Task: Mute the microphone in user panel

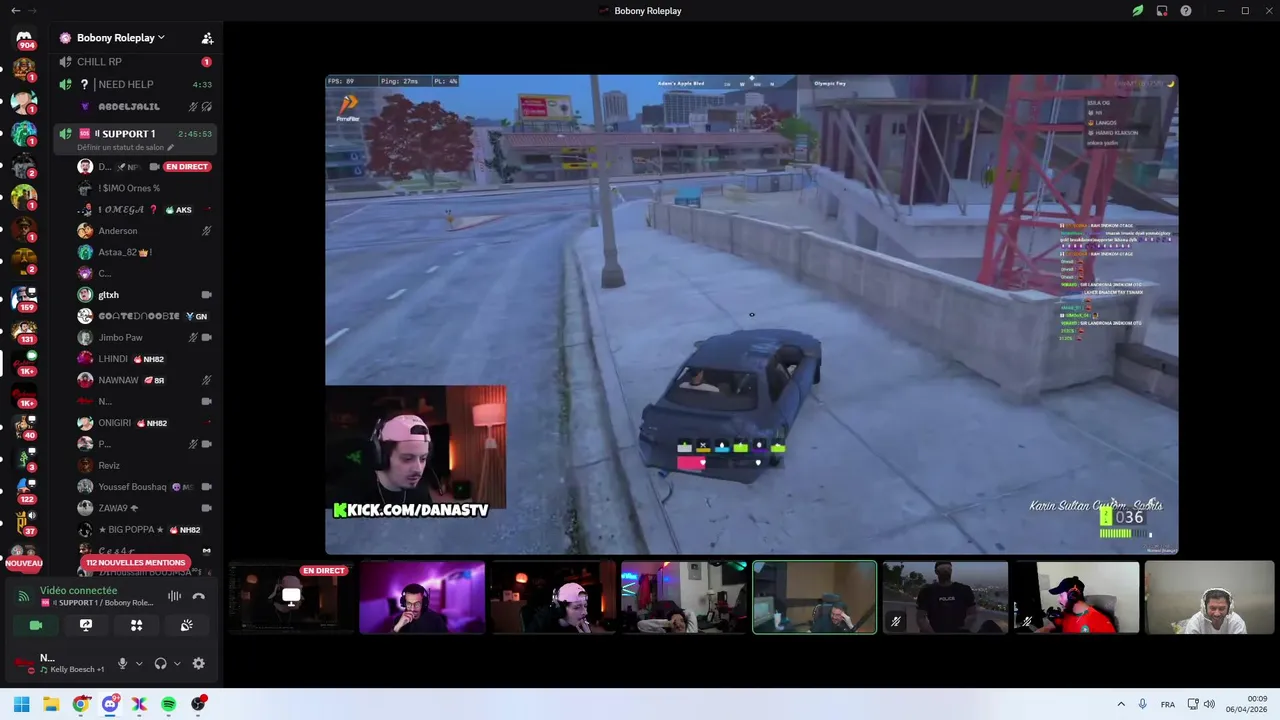Action: point(123,663)
